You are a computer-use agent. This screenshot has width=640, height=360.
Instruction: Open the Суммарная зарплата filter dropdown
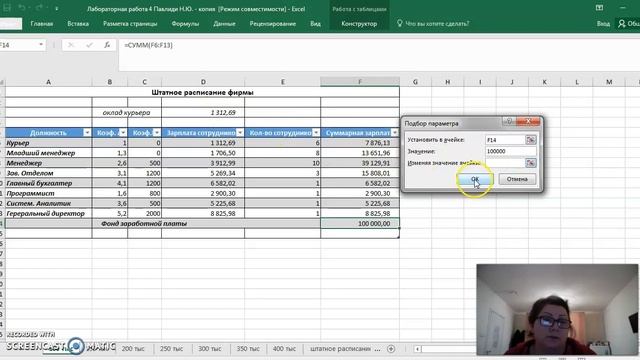(394, 133)
